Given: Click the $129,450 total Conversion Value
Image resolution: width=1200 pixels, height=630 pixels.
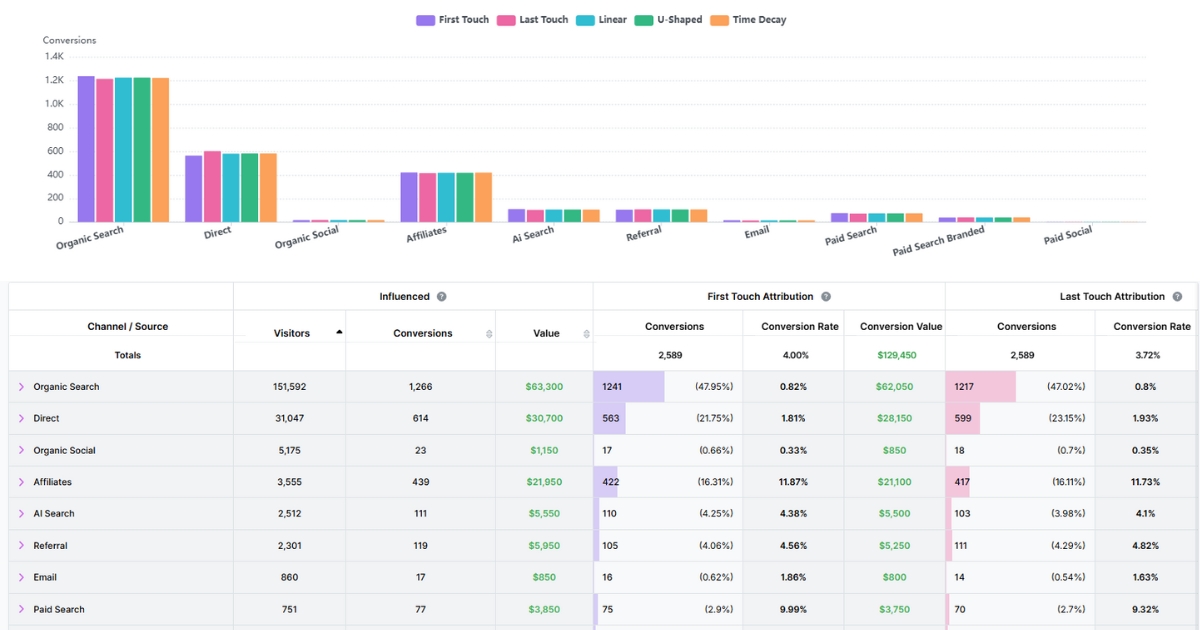Looking at the screenshot, I should (x=898, y=354).
